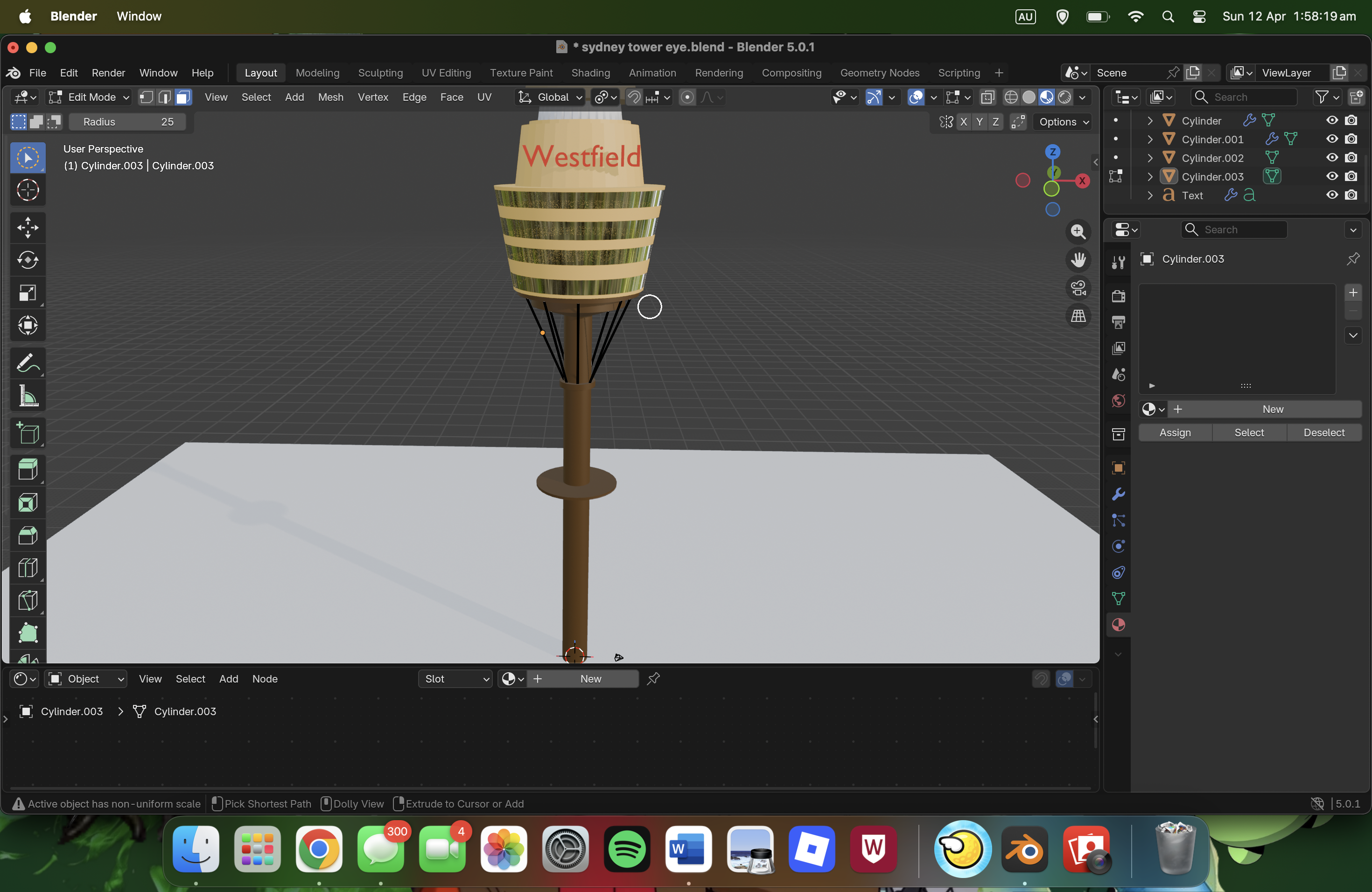
Task: Click the viewport pan hand icon
Action: [1078, 260]
